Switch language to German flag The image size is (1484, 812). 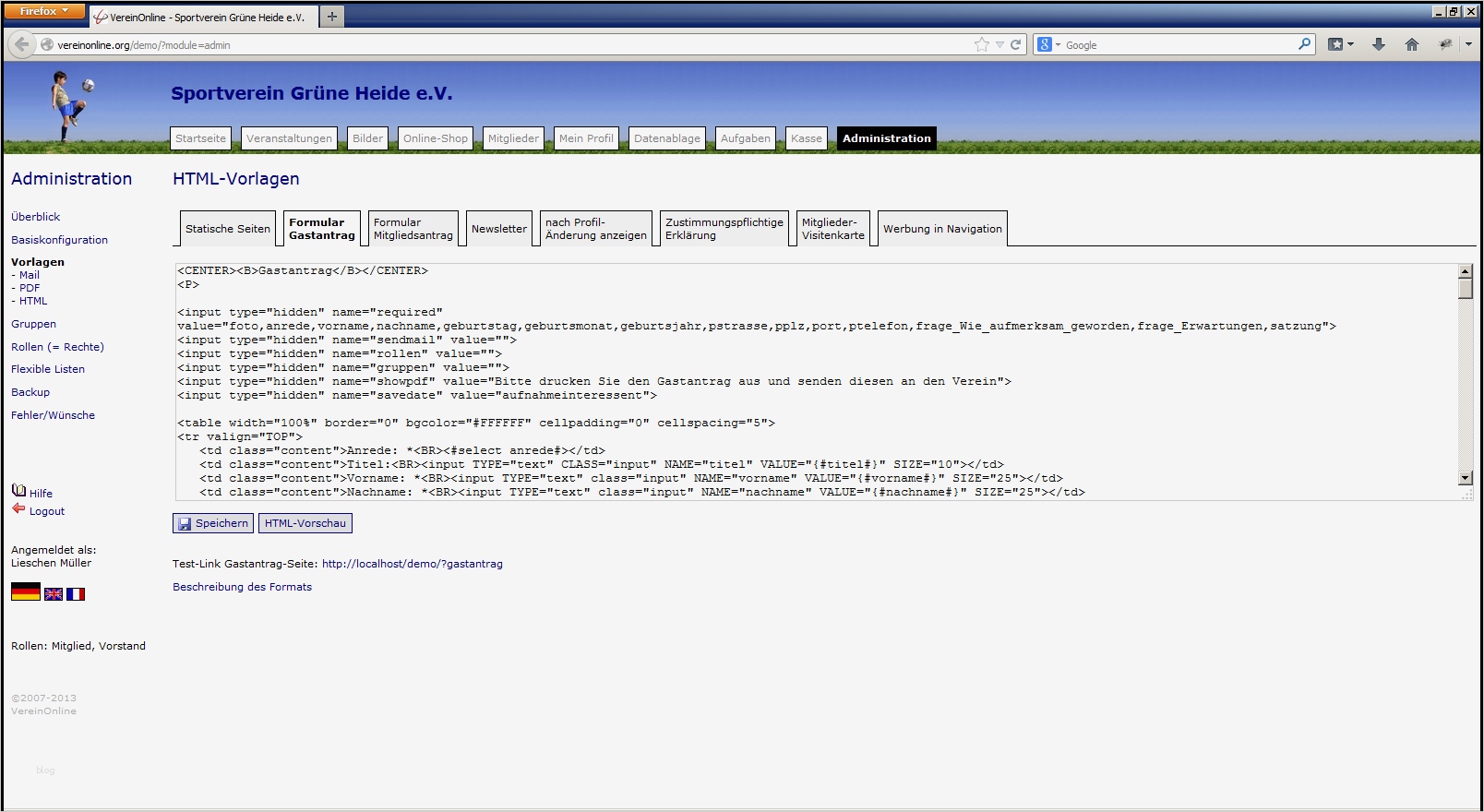point(26,591)
